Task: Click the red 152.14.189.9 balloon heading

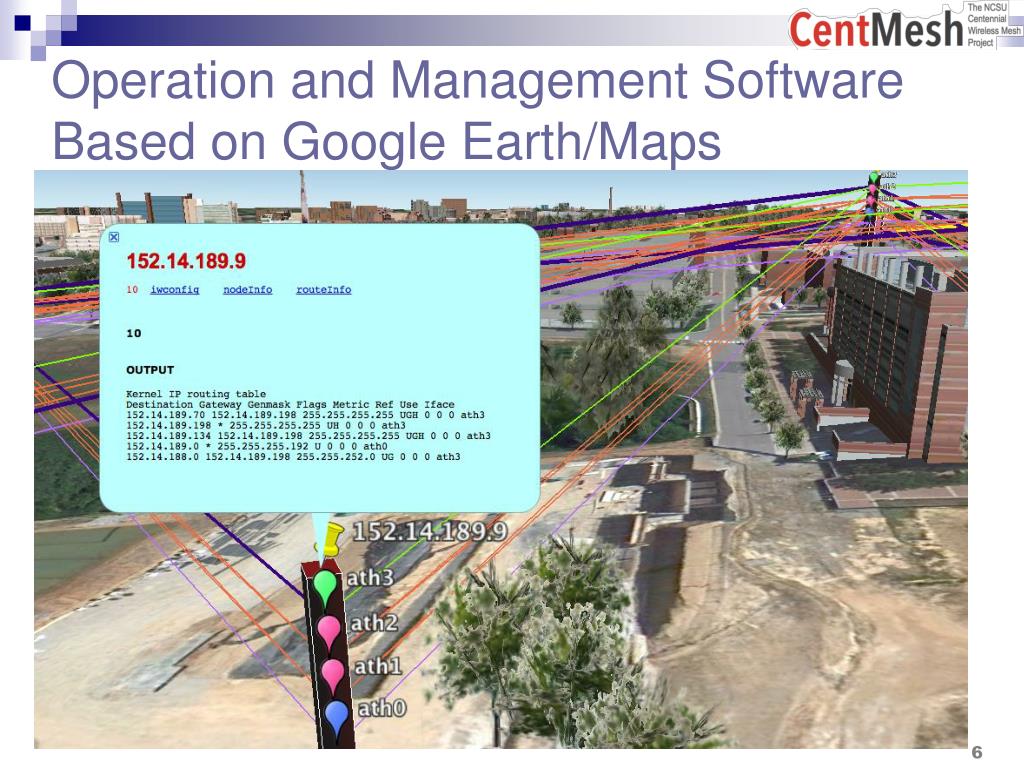Action: [186, 261]
